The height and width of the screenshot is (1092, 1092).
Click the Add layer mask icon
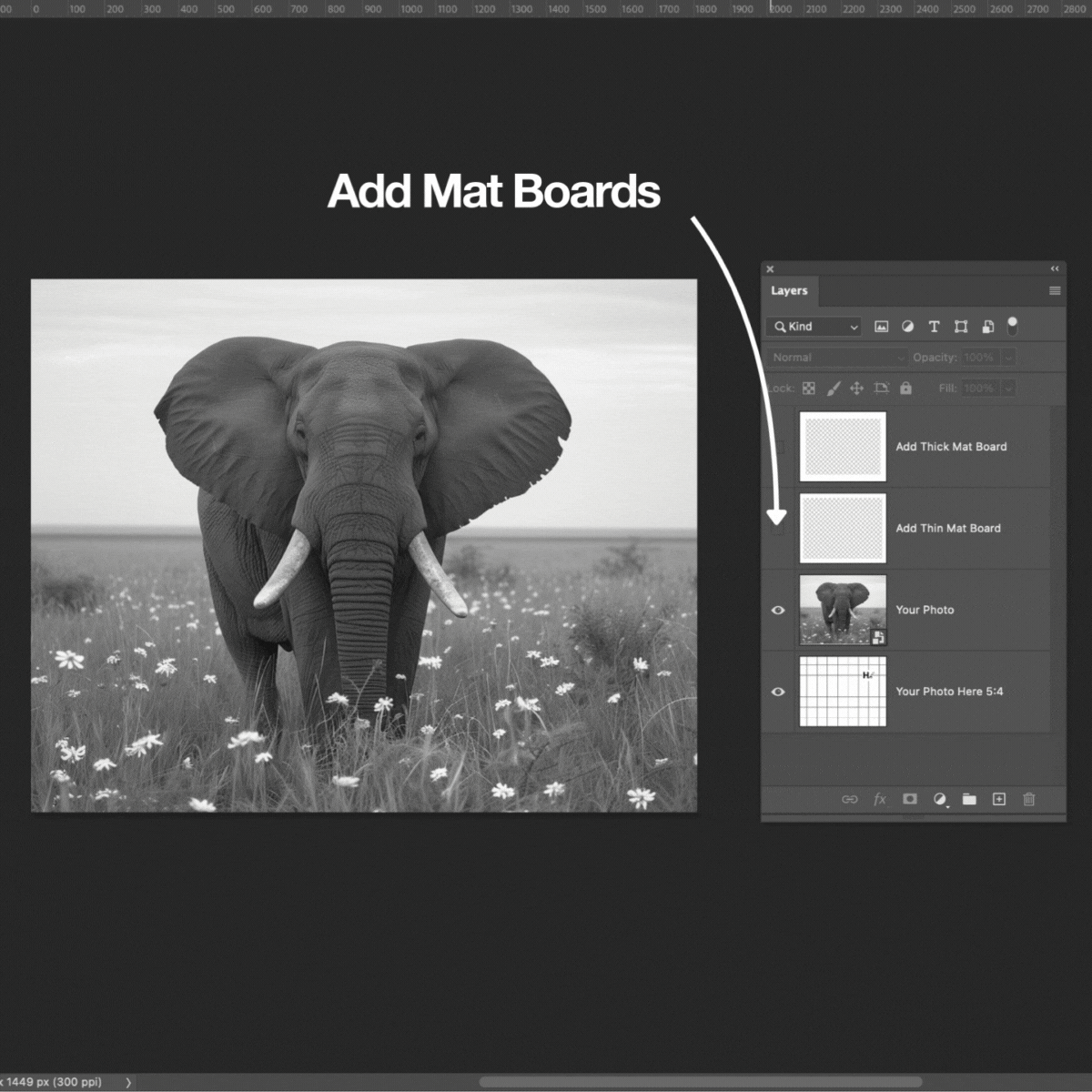click(x=909, y=799)
